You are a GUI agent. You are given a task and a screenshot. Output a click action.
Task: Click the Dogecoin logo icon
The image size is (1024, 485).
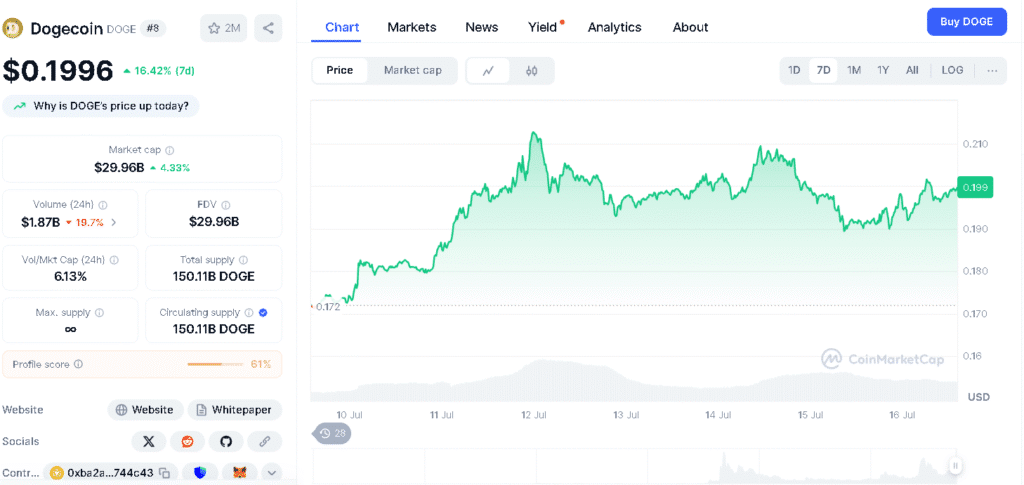[13, 28]
